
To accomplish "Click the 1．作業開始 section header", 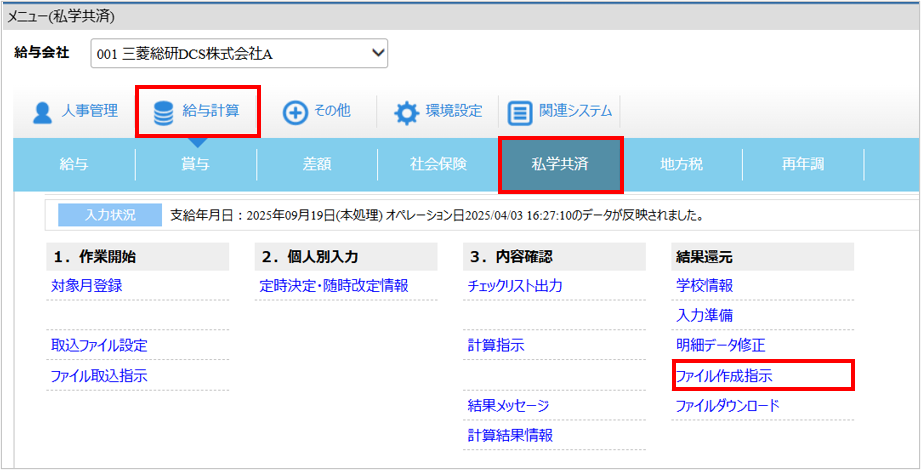I will (x=137, y=256).
